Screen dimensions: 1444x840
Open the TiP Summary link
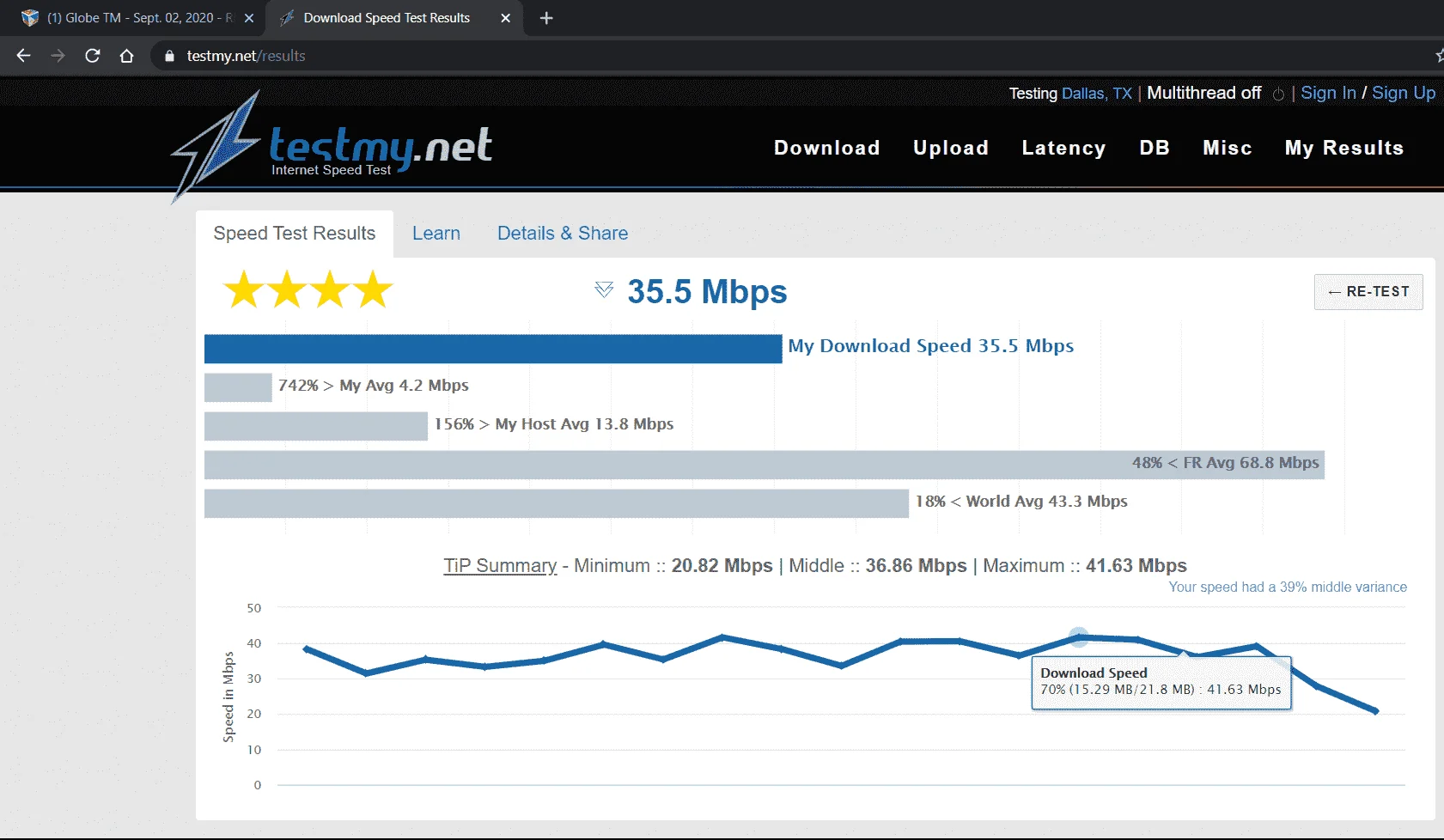tap(500, 566)
